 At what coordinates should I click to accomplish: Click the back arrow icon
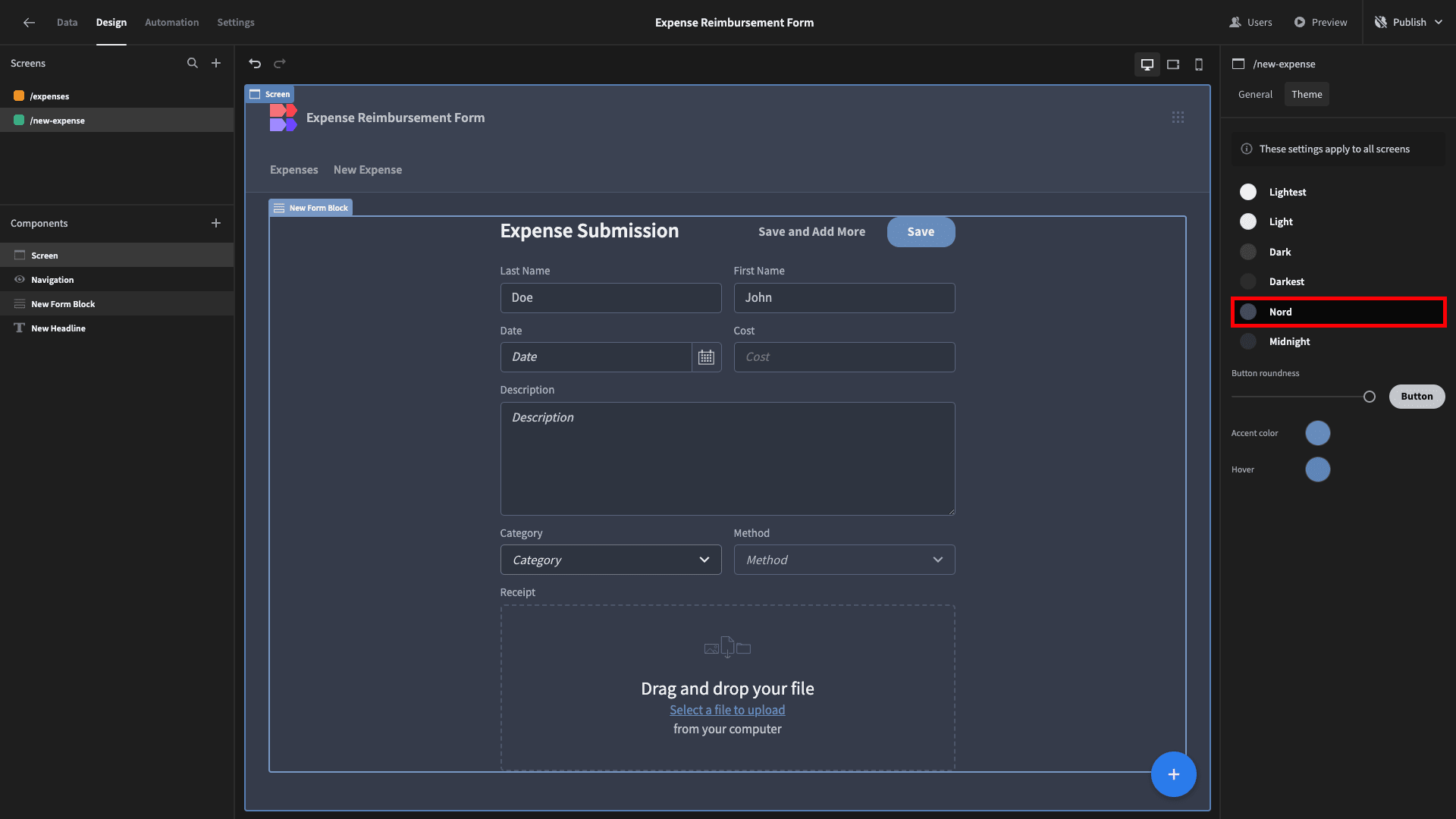(x=29, y=23)
